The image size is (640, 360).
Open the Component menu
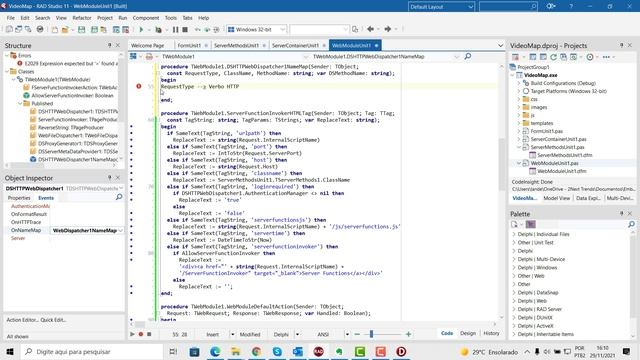[x=146, y=18]
